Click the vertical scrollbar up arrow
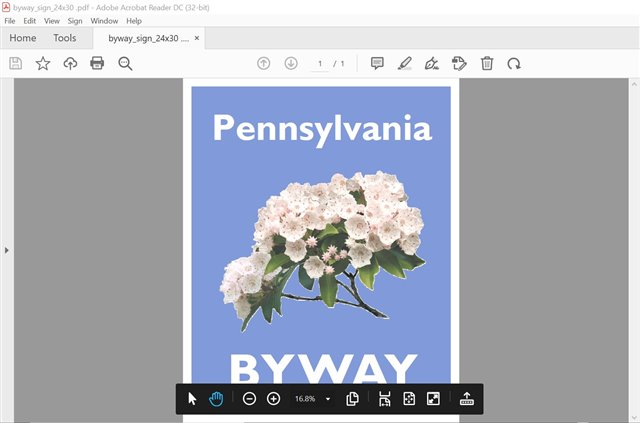 634,84
